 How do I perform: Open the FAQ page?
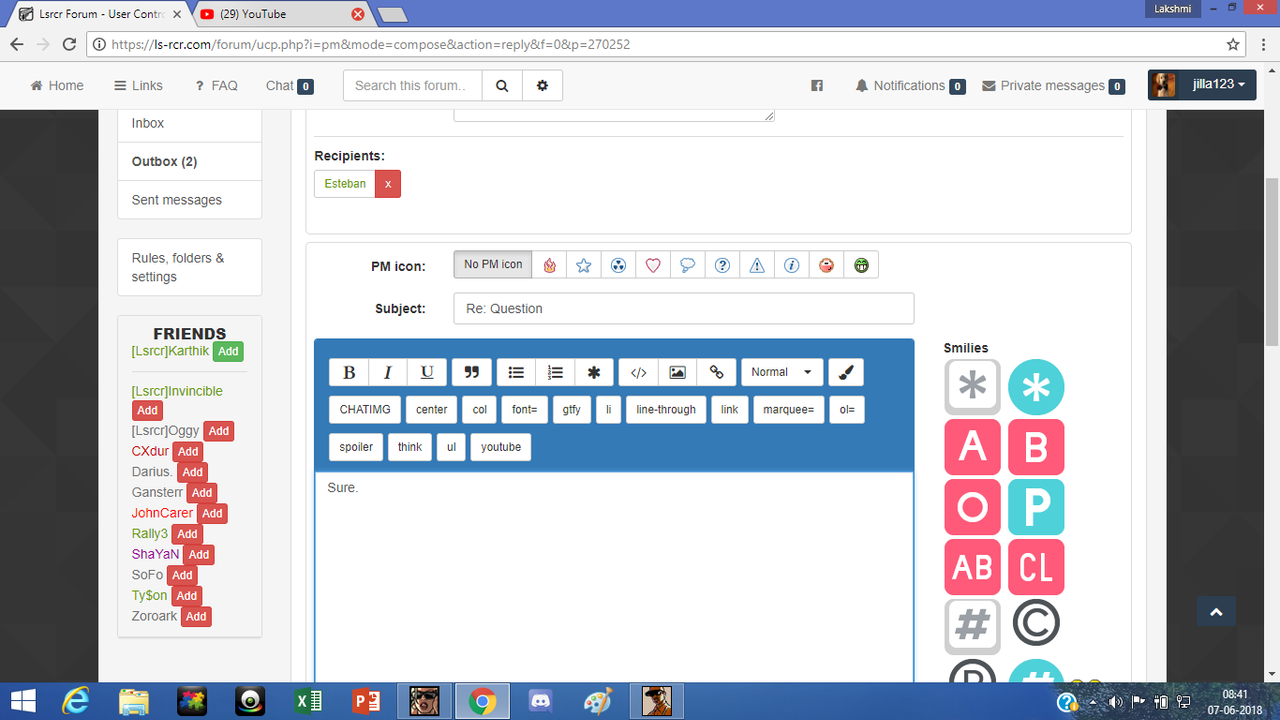point(216,86)
